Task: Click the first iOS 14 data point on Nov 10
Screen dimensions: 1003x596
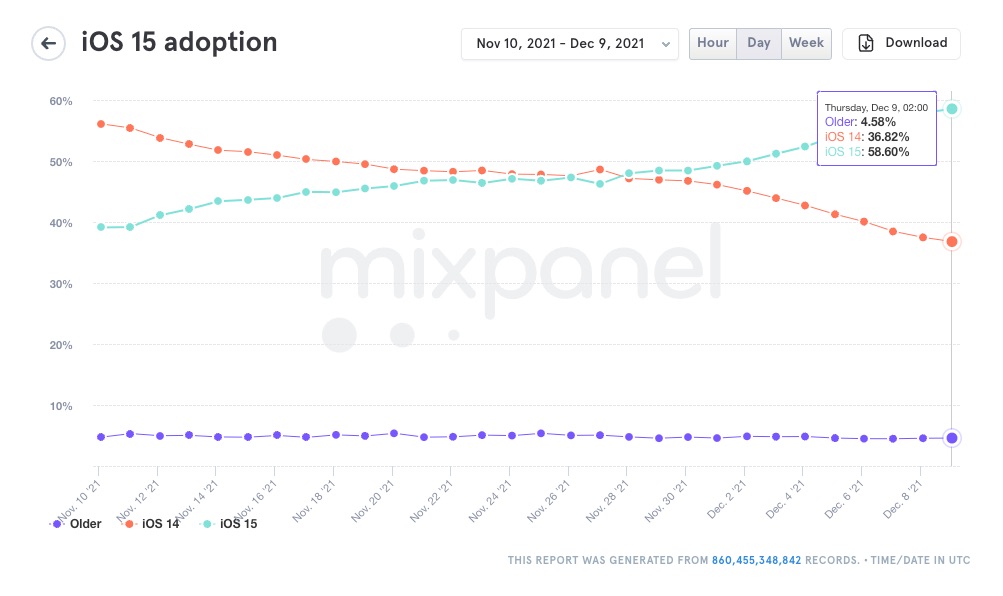Action: [101, 124]
